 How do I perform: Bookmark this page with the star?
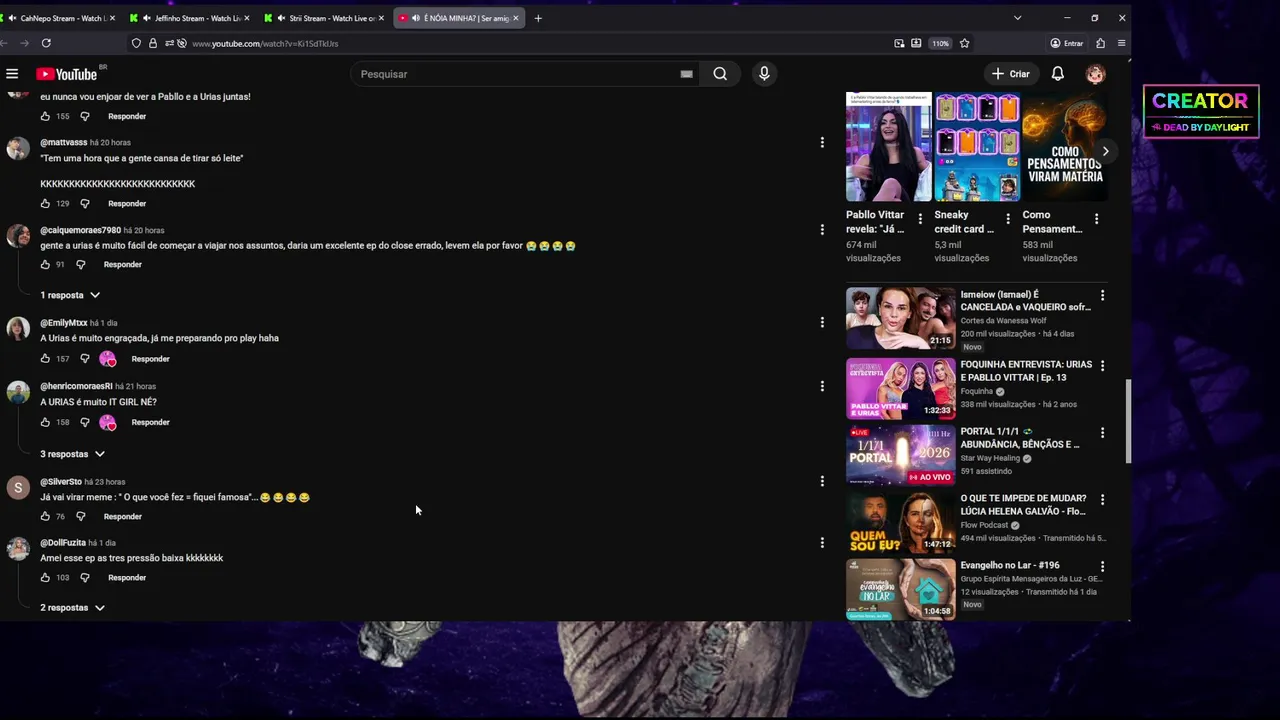point(964,43)
